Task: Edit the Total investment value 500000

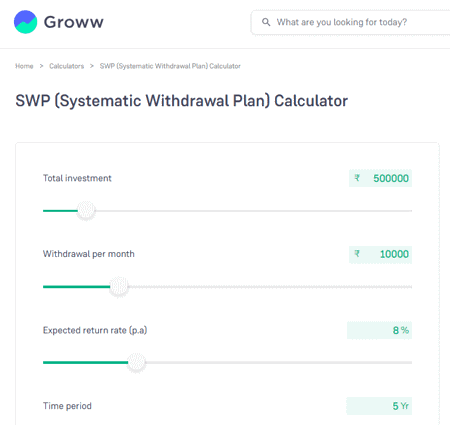Action: coord(391,178)
